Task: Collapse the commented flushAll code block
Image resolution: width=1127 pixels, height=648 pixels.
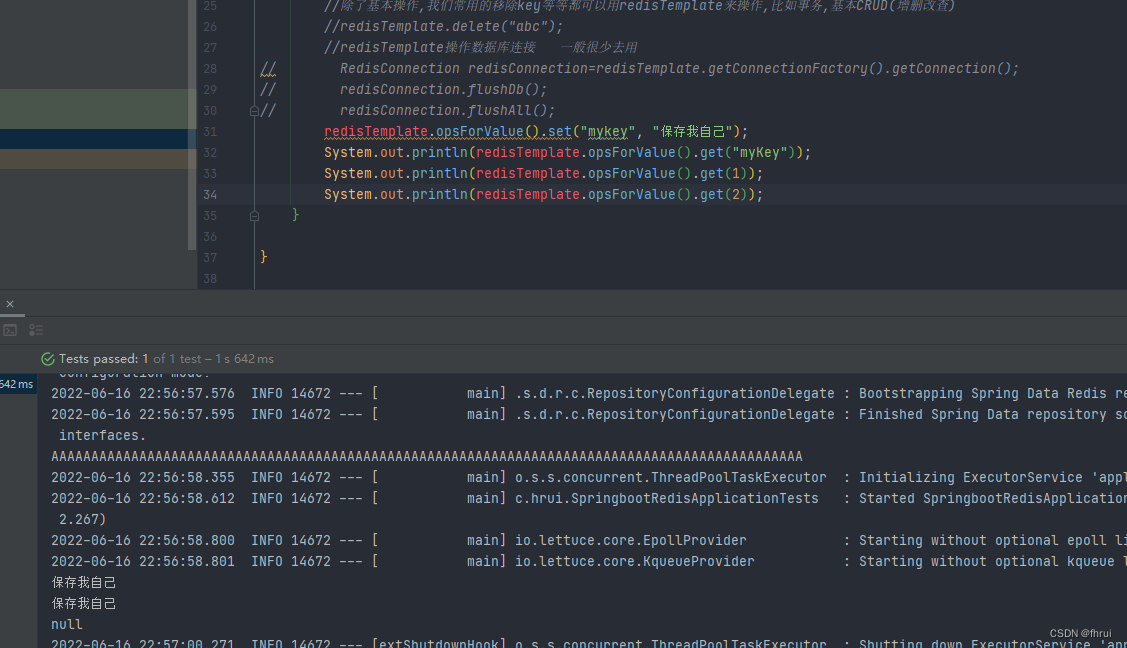Action: 254,110
